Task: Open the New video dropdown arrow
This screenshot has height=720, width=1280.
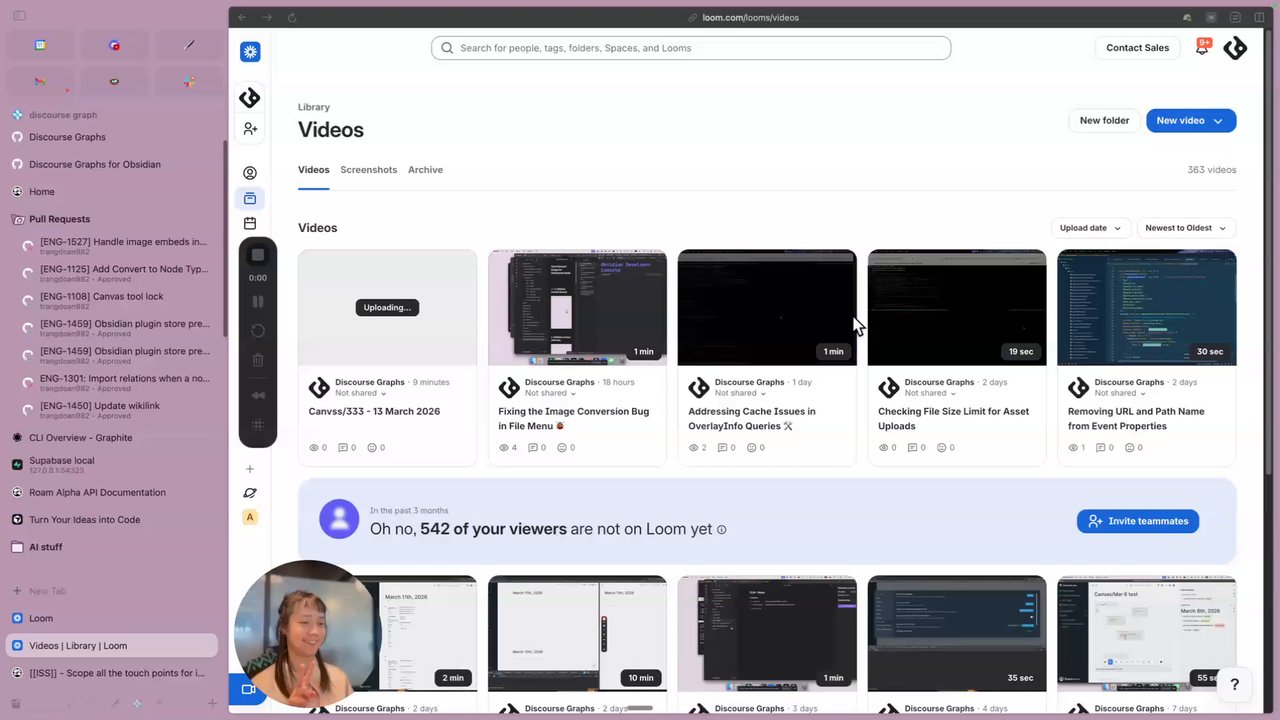Action: pyautogui.click(x=1218, y=121)
